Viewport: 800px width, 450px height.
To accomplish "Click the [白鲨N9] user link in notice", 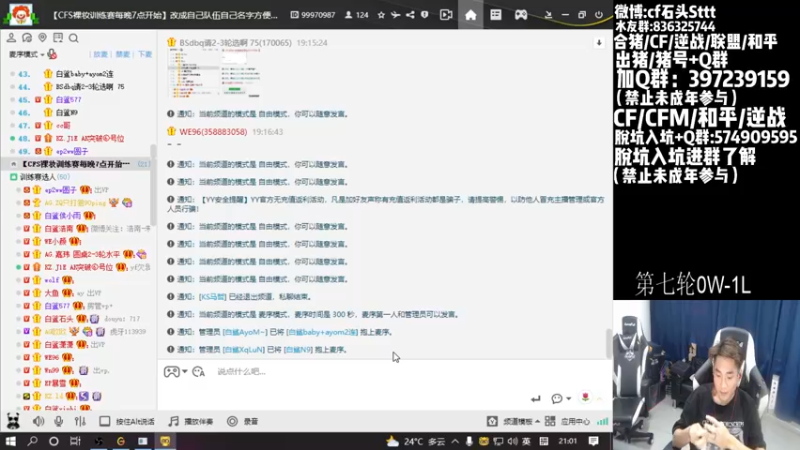I will tap(298, 349).
